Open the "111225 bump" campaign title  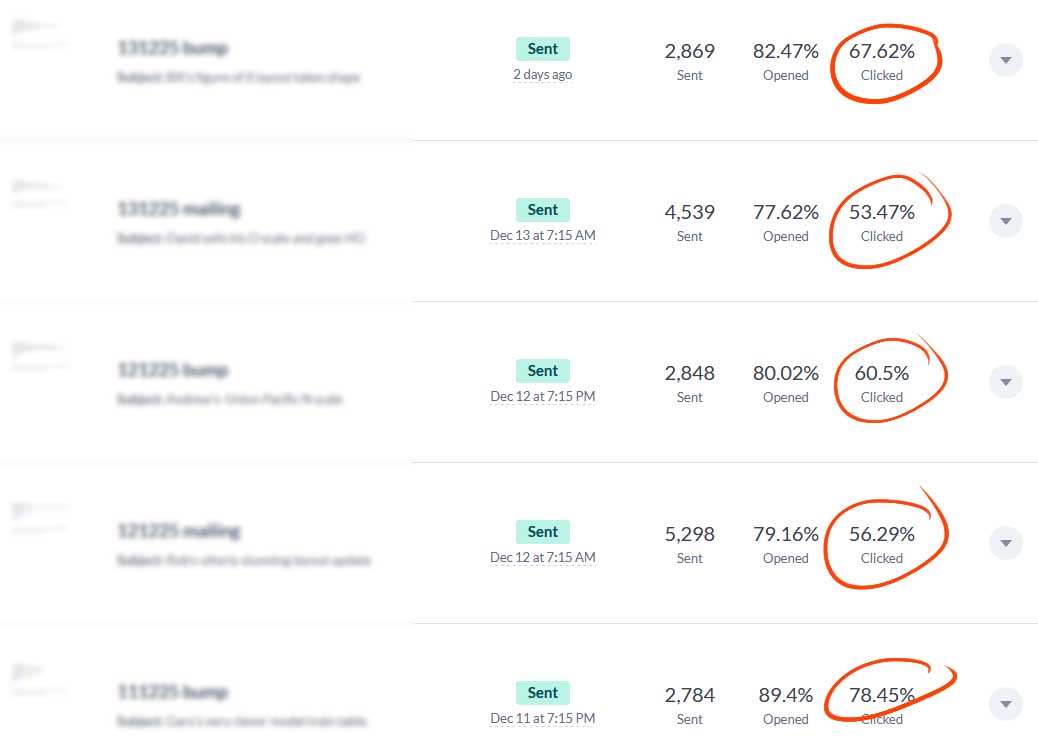173,692
